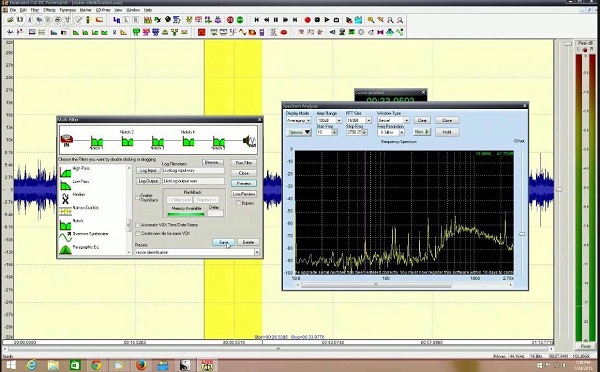Select the Notch 5 filter in the chain
Image resolution: width=600 pixels, height=372 pixels.
point(218,142)
